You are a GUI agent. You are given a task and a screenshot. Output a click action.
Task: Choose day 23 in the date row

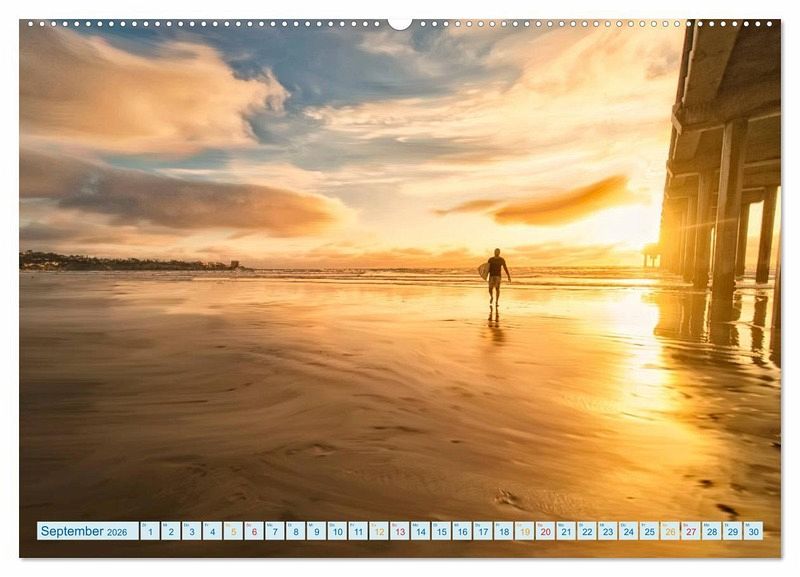coord(607,531)
